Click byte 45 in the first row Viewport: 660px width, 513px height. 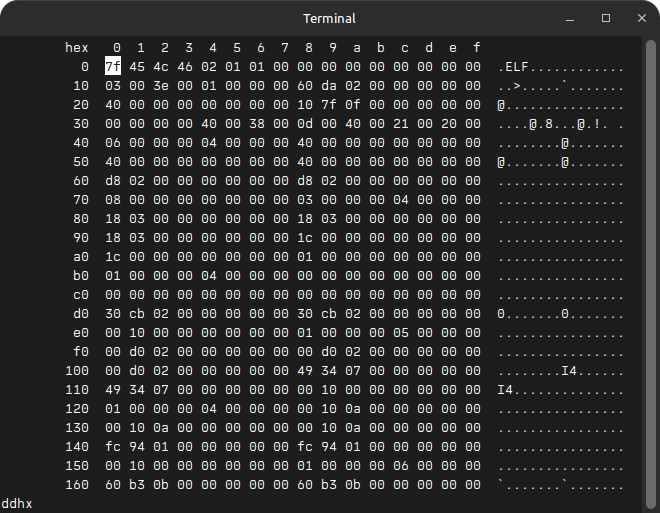pyautogui.click(x=137, y=67)
